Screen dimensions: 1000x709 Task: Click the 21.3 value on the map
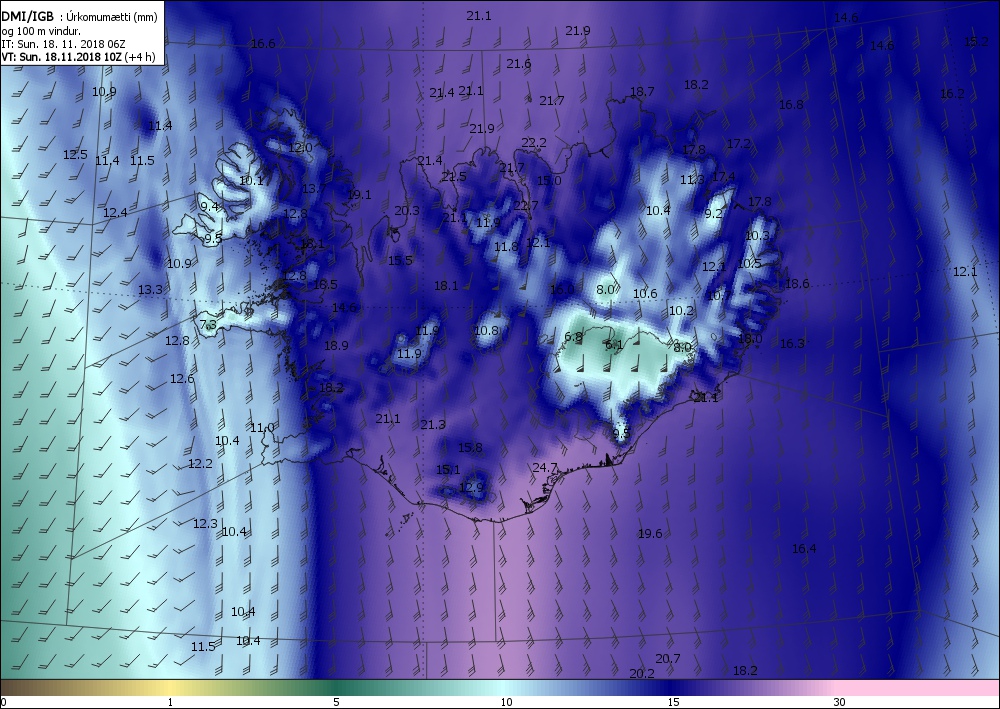pyautogui.click(x=433, y=425)
